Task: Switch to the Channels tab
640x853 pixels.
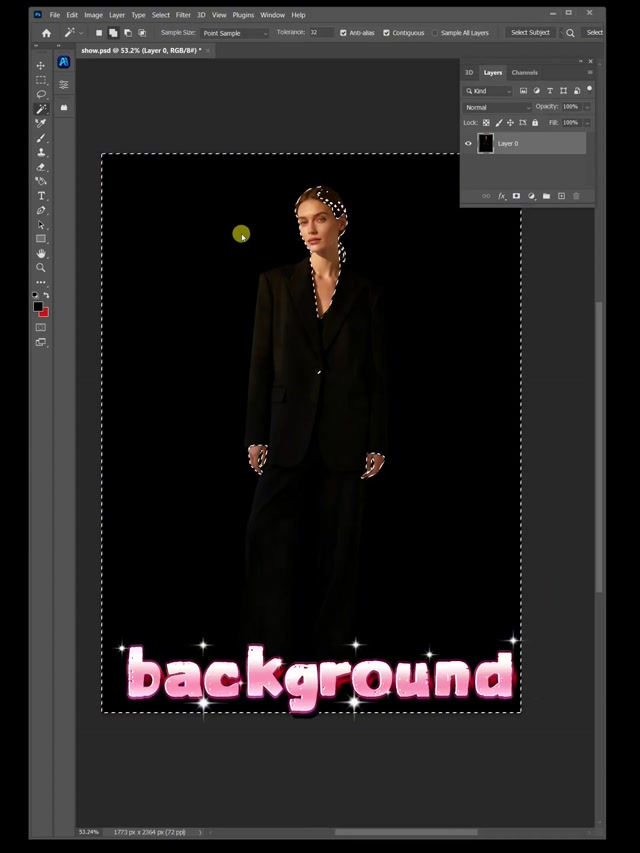Action: [524, 73]
